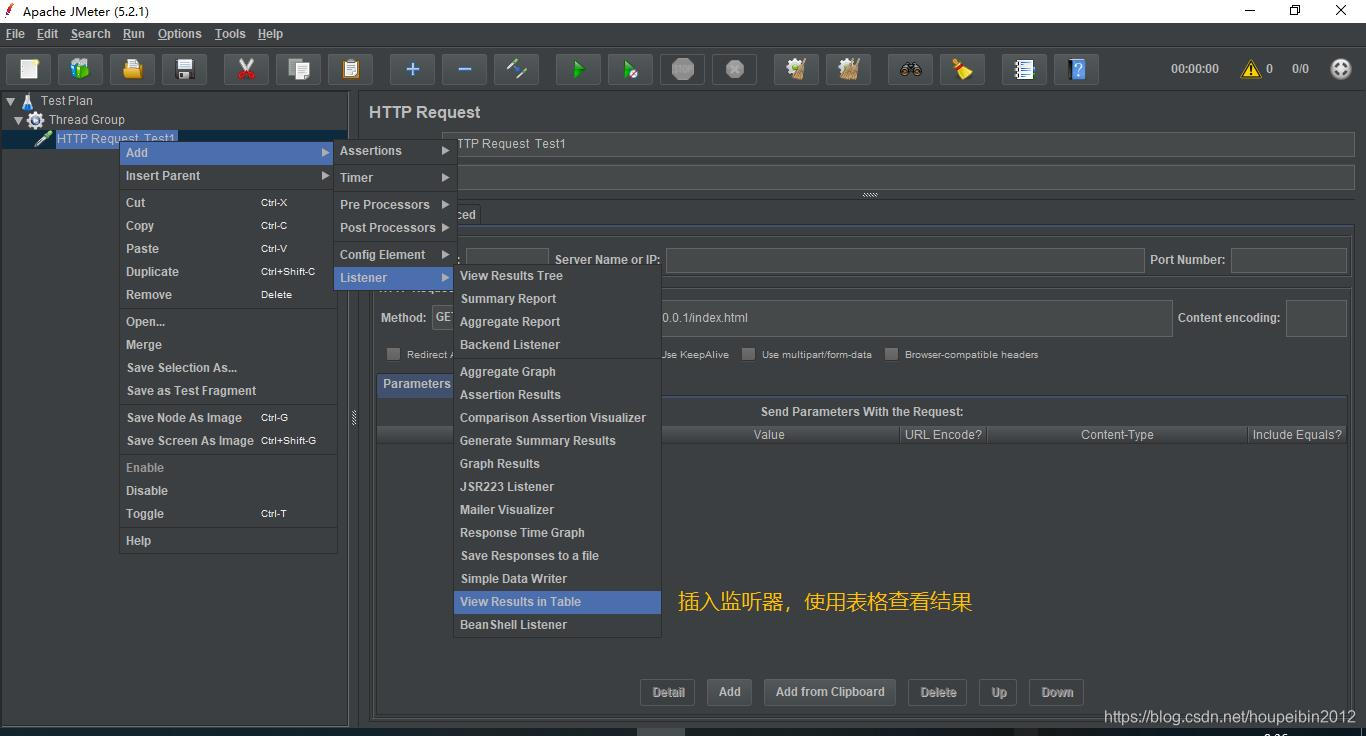1366x736 pixels.
Task: Toggle the Browser-compatible headers checkbox
Action: [x=891, y=354]
